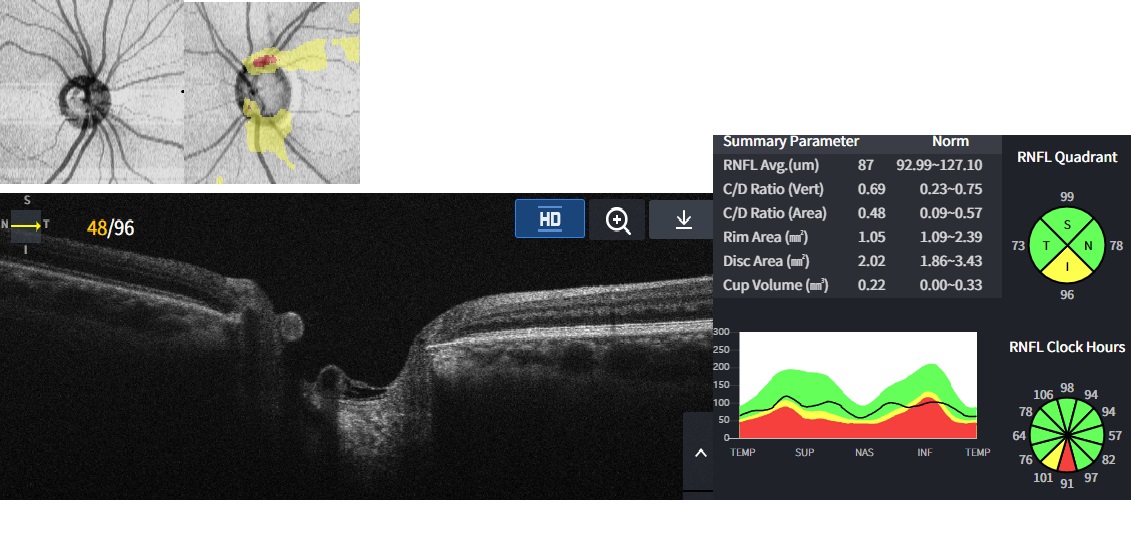Click the red defect area on deviation map
1131x534 pixels.
tap(264, 62)
